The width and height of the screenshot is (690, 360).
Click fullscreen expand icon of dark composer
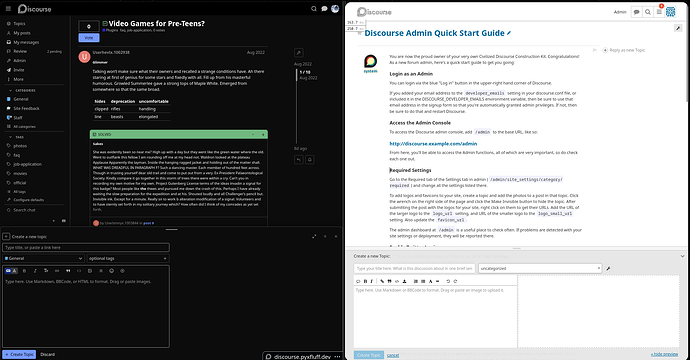(314, 236)
